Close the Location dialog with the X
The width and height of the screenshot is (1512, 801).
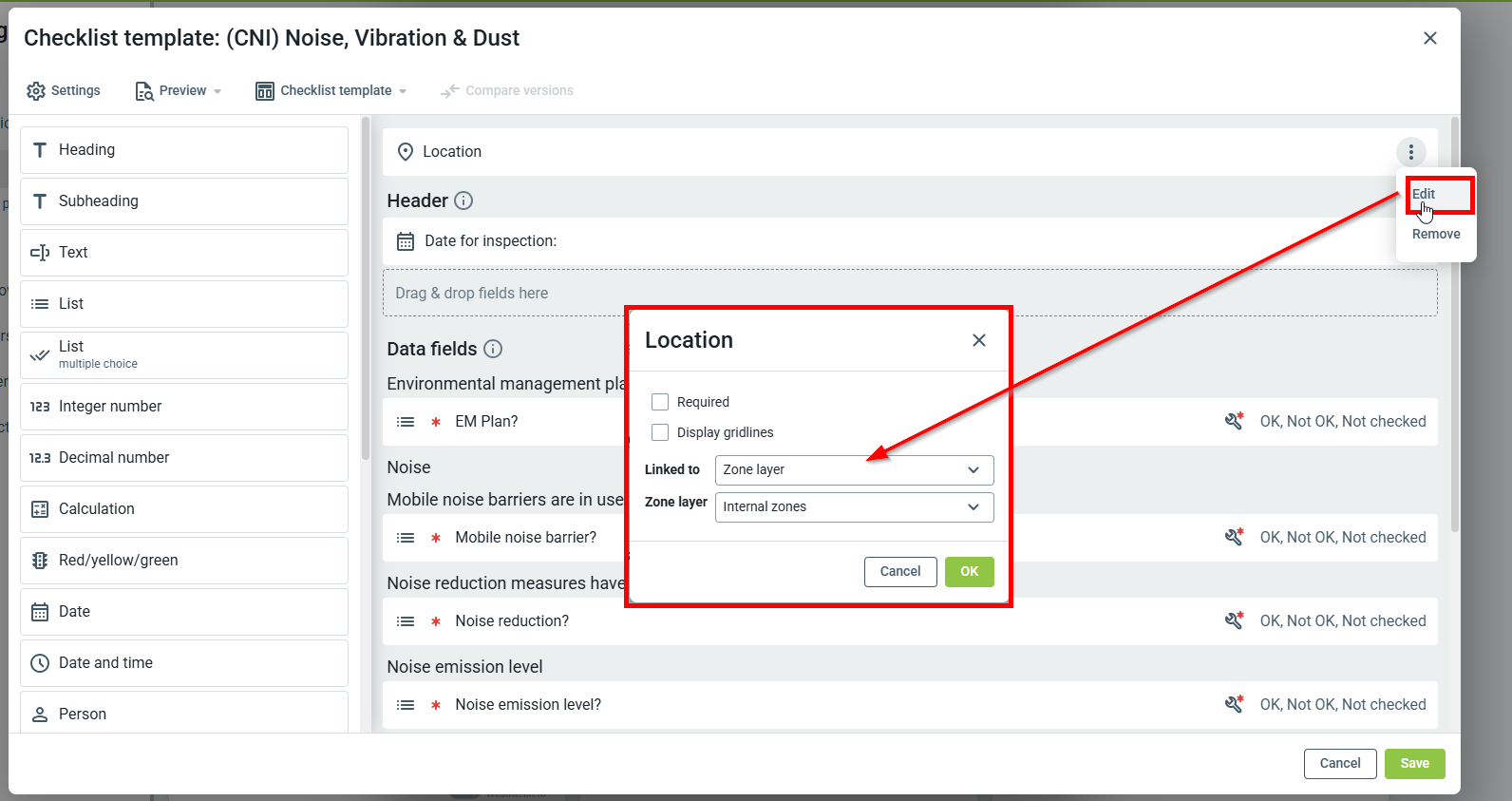point(979,340)
